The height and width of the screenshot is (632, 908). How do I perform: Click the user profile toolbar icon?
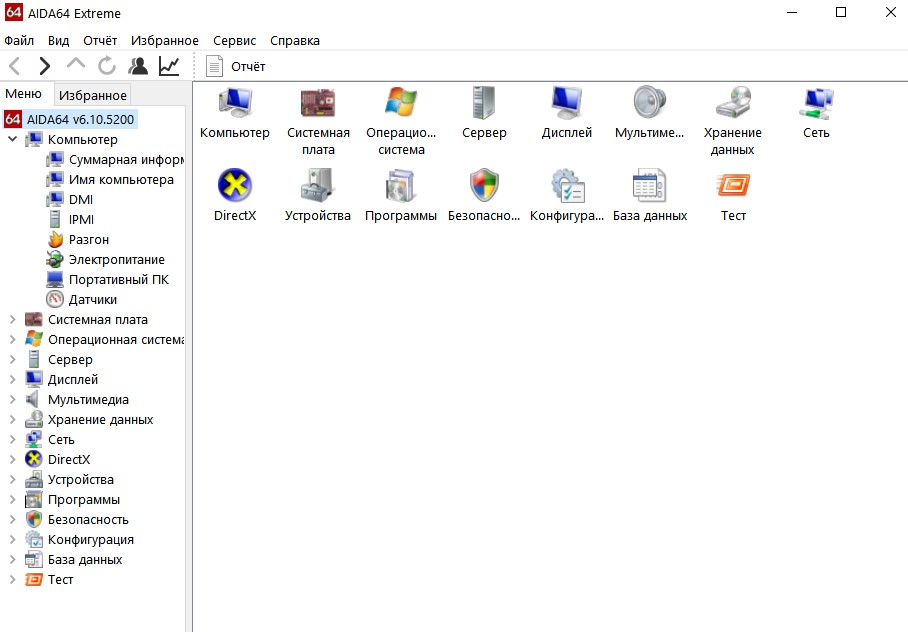click(x=138, y=66)
